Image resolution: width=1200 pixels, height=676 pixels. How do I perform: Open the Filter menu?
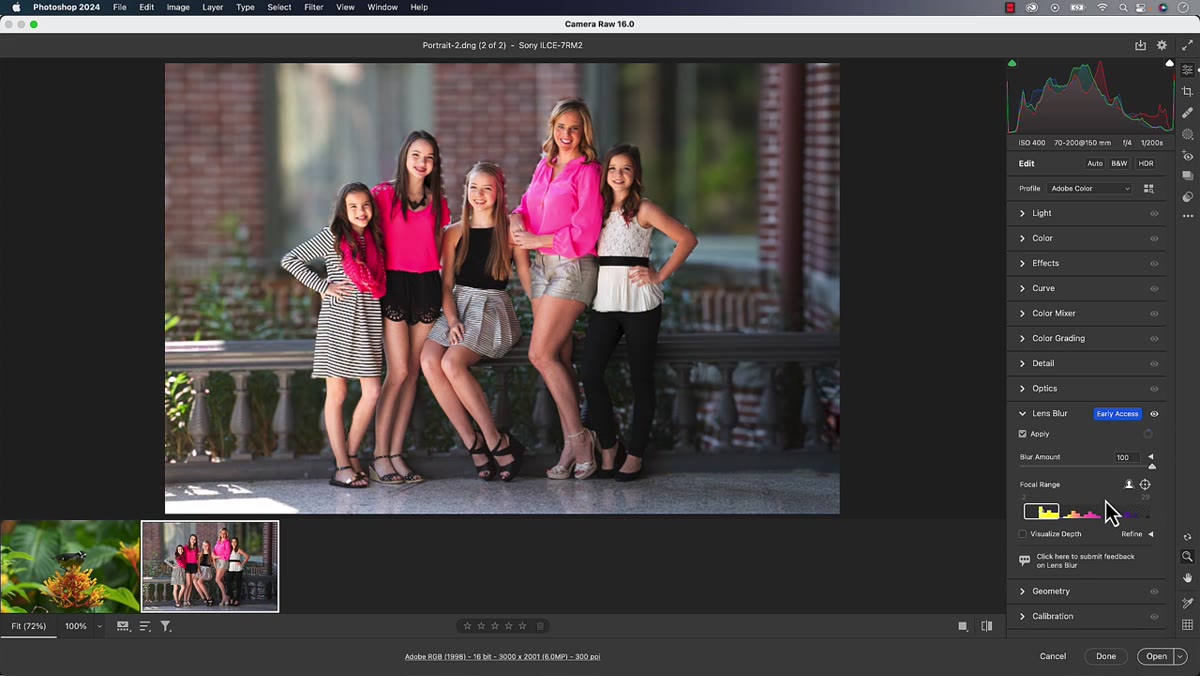point(314,7)
